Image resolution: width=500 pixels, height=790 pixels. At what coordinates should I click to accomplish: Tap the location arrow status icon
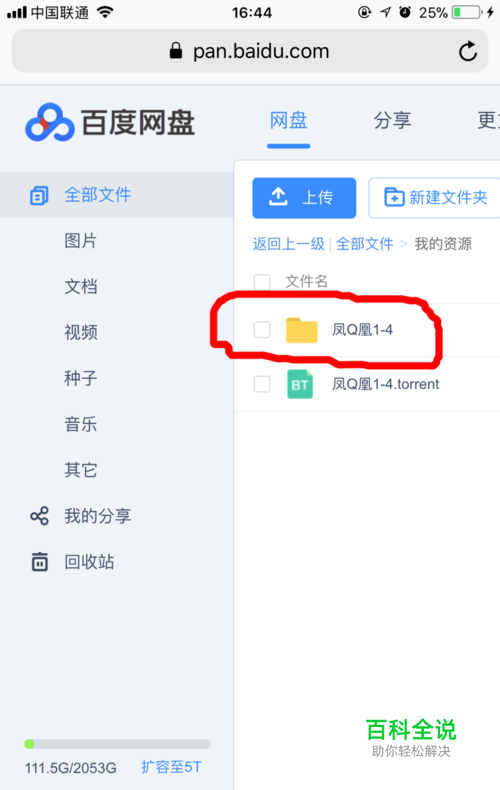386,12
